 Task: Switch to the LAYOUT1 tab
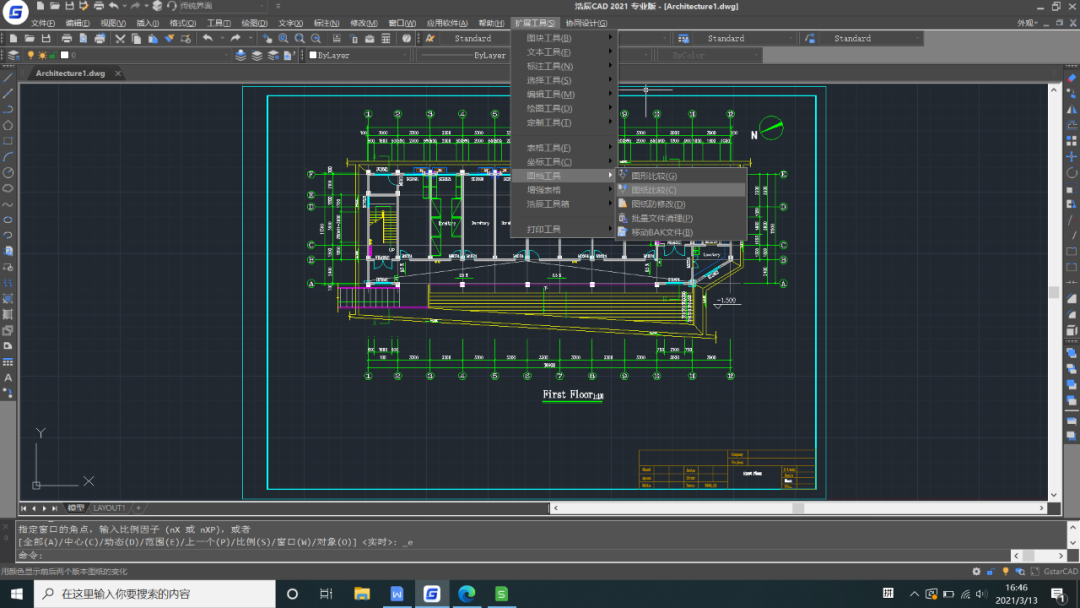click(x=110, y=508)
